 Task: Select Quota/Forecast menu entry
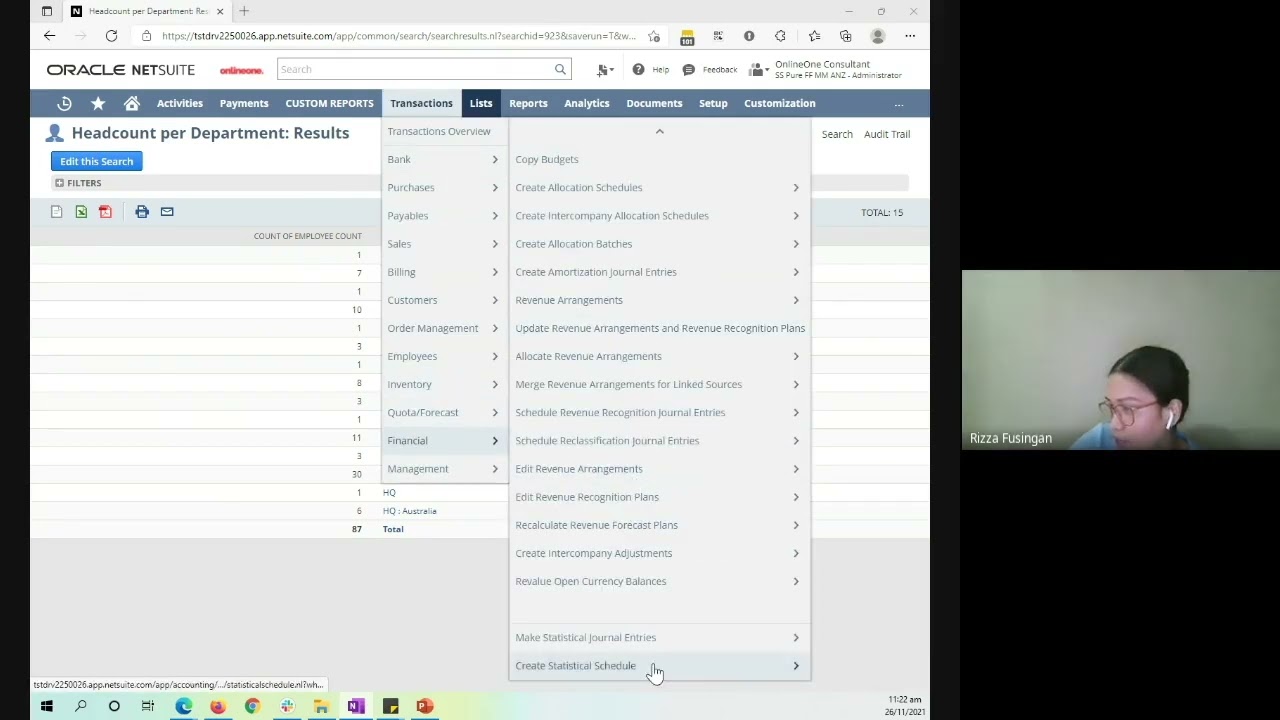point(444,412)
